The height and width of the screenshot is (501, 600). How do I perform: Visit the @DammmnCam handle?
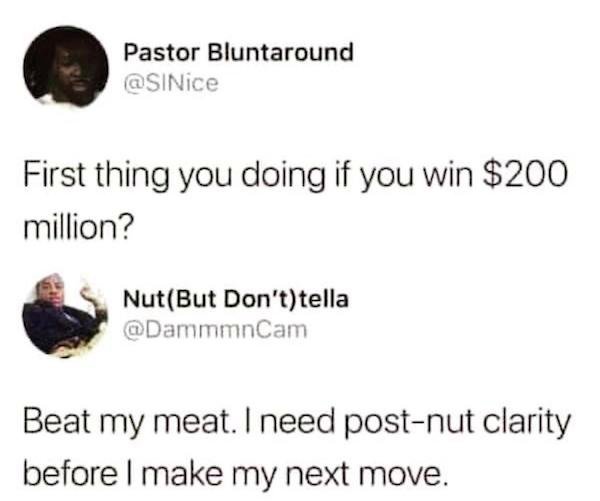point(215,330)
